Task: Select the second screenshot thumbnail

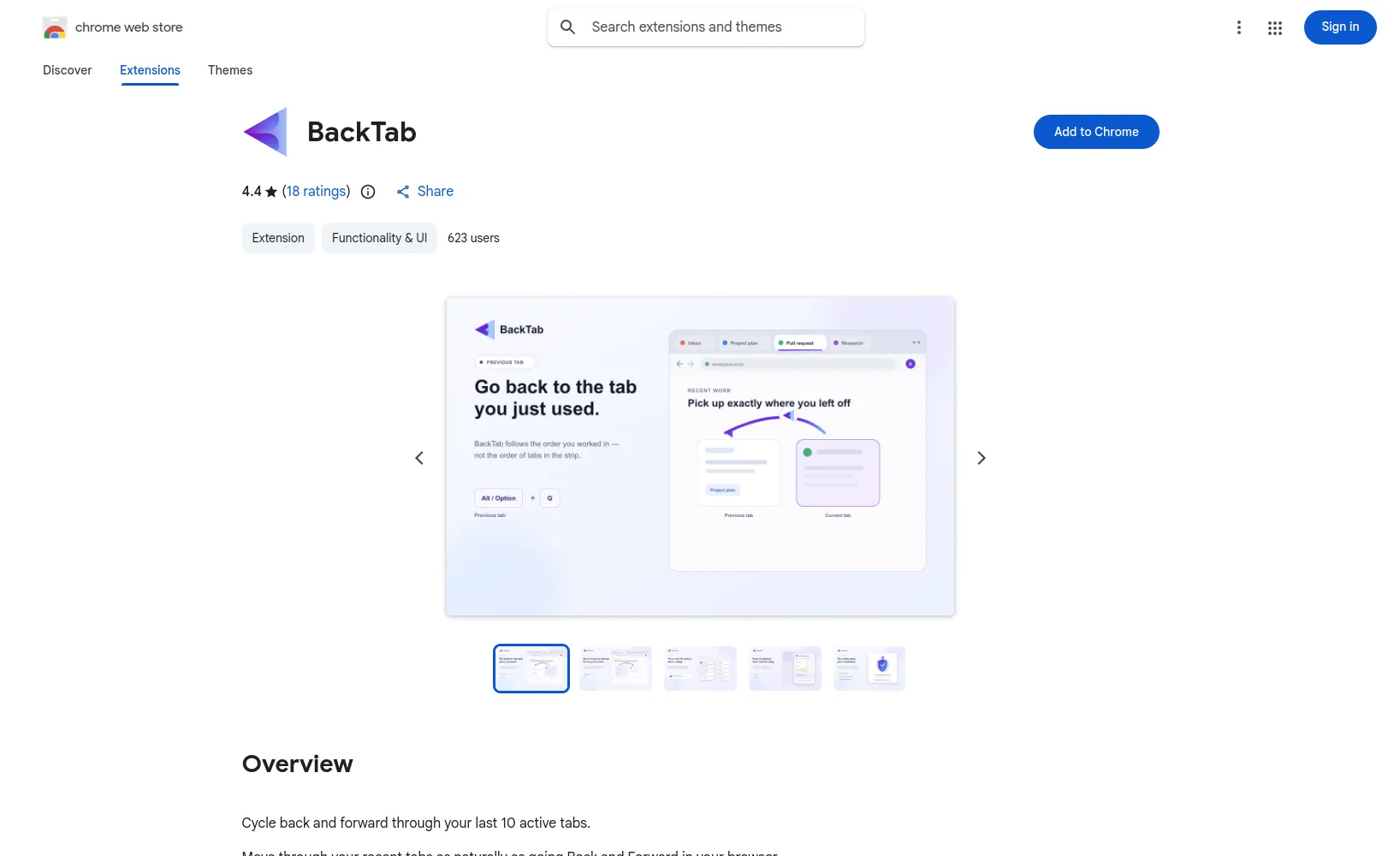Action: tap(616, 669)
